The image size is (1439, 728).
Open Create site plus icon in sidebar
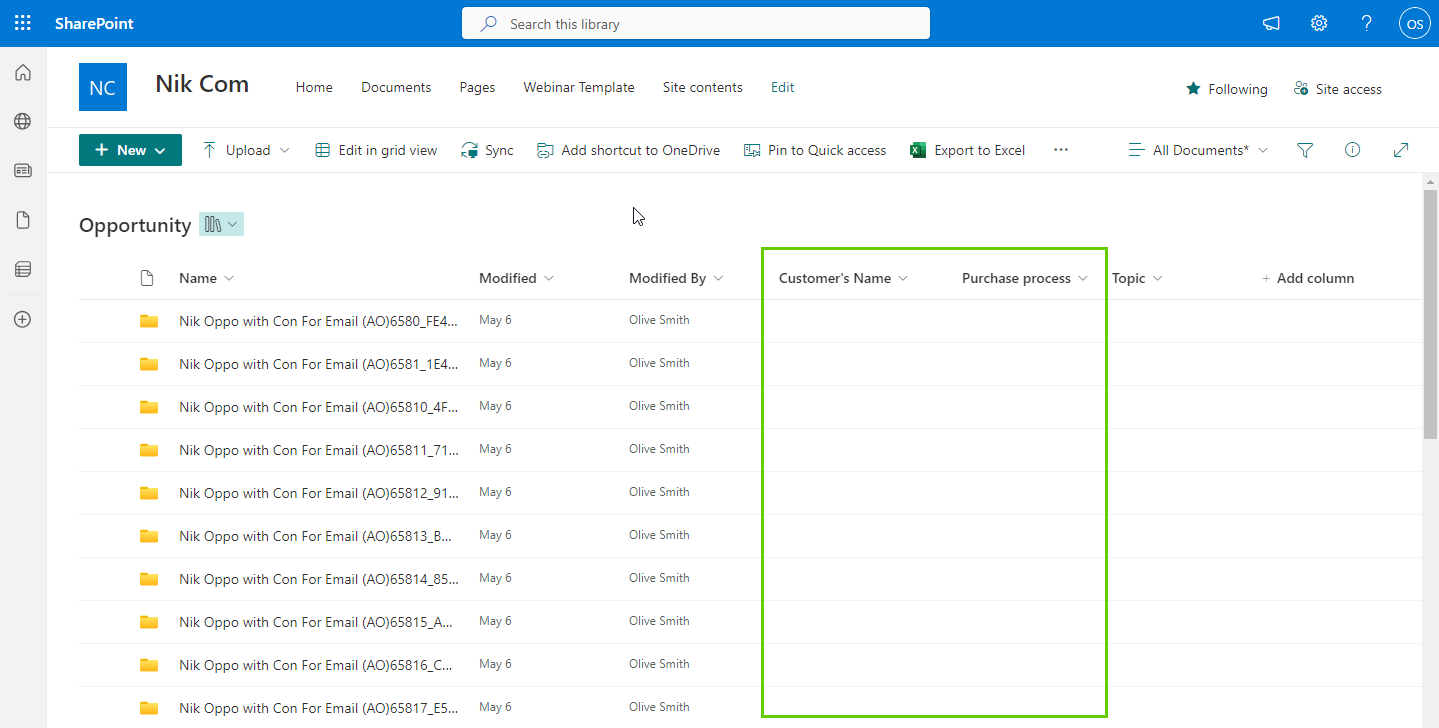22,319
